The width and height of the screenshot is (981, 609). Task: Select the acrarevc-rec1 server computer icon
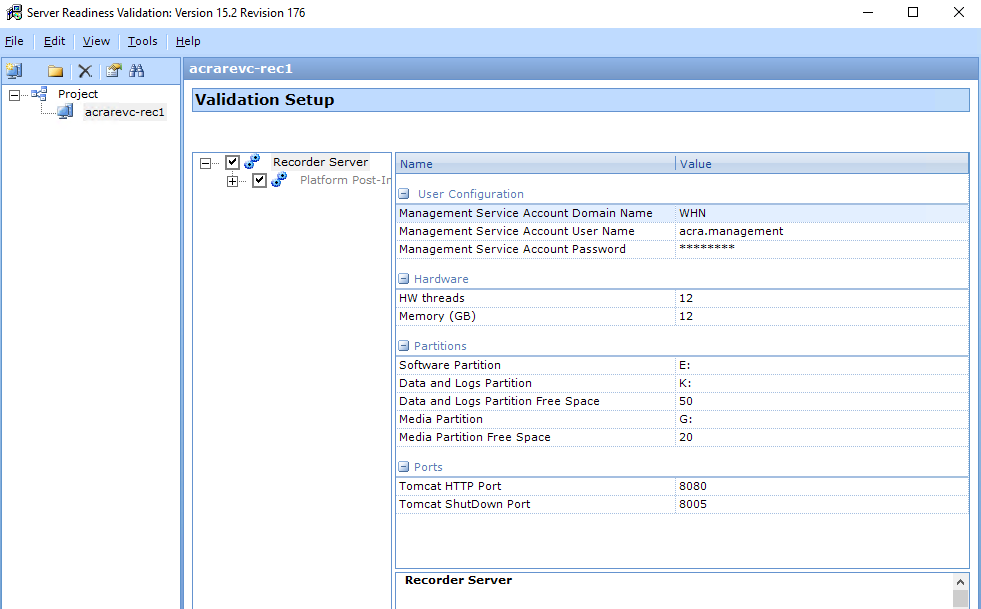[63, 111]
